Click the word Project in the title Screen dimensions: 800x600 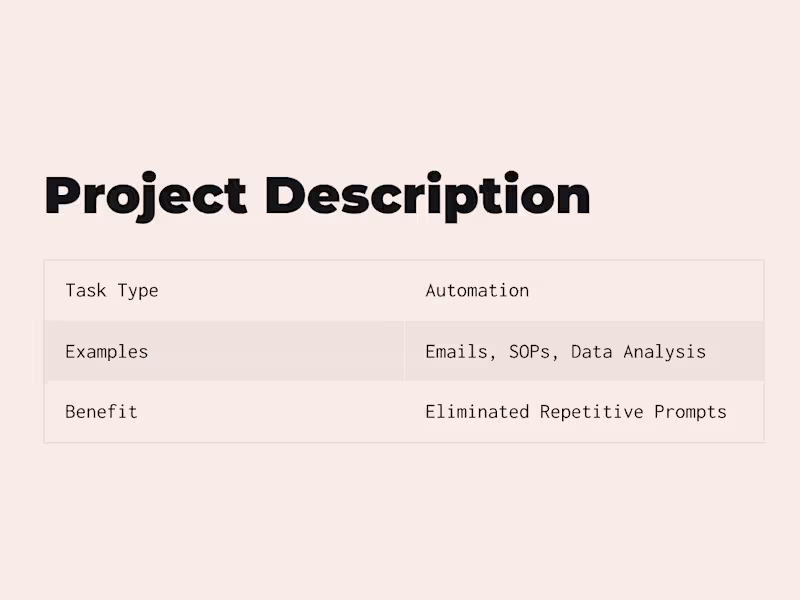146,196
